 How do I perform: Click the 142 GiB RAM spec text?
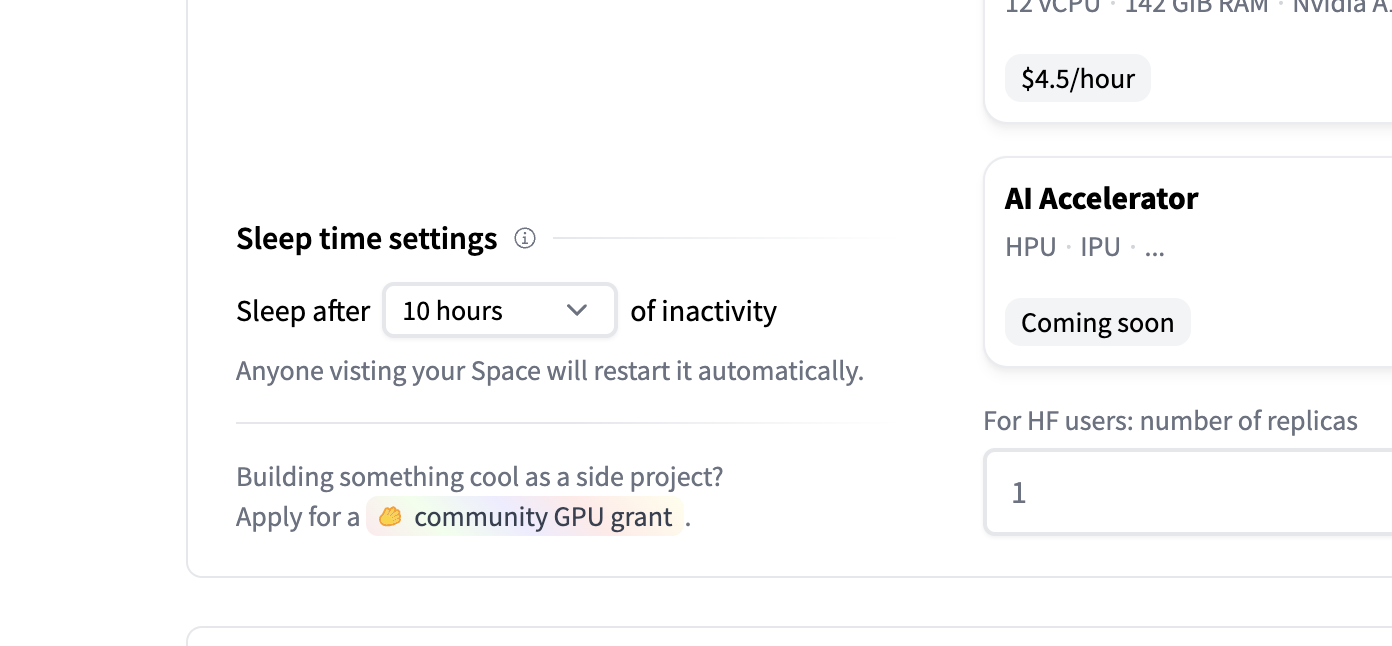pos(1196,6)
